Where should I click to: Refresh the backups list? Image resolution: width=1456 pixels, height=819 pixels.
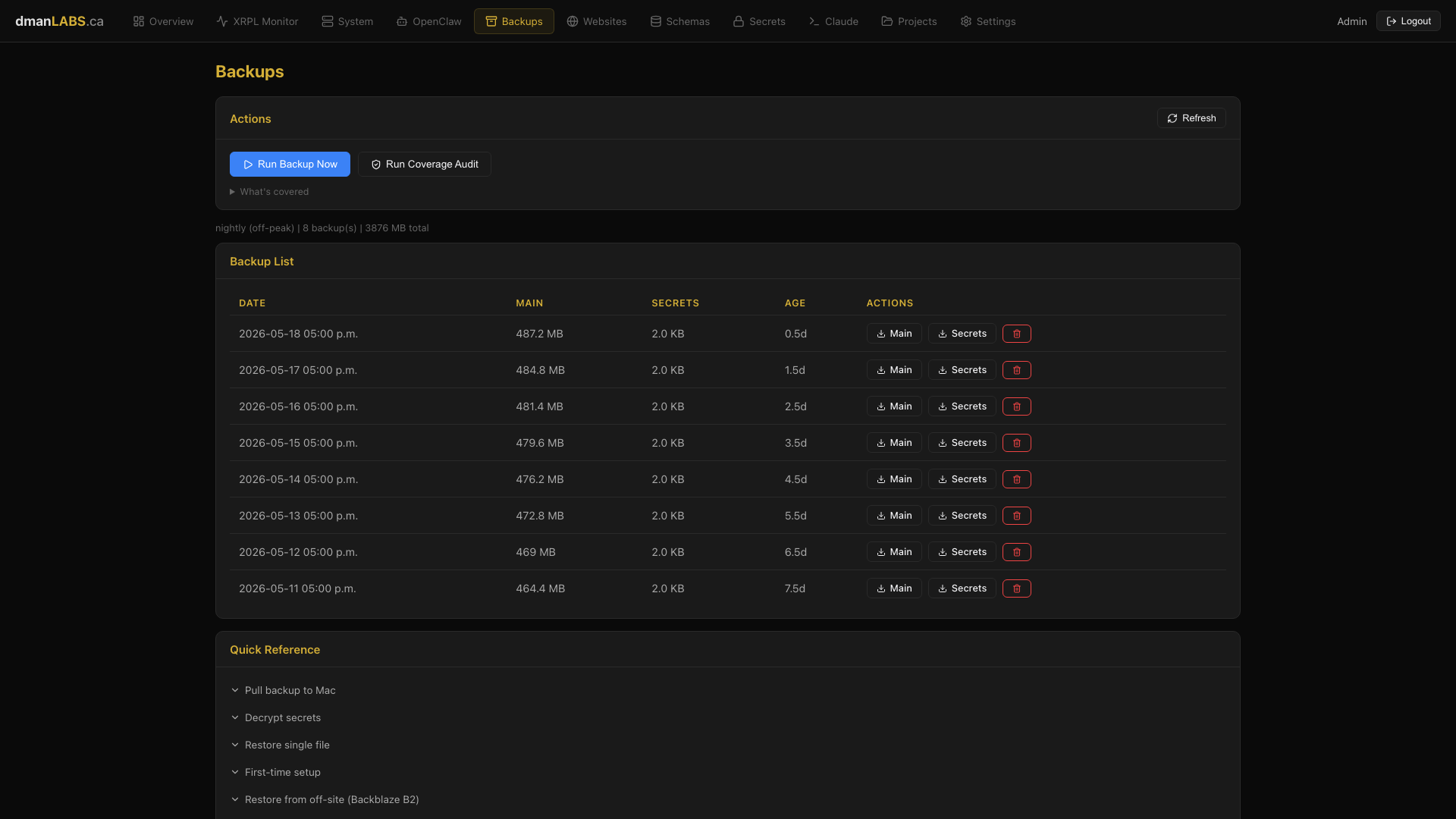click(1191, 118)
